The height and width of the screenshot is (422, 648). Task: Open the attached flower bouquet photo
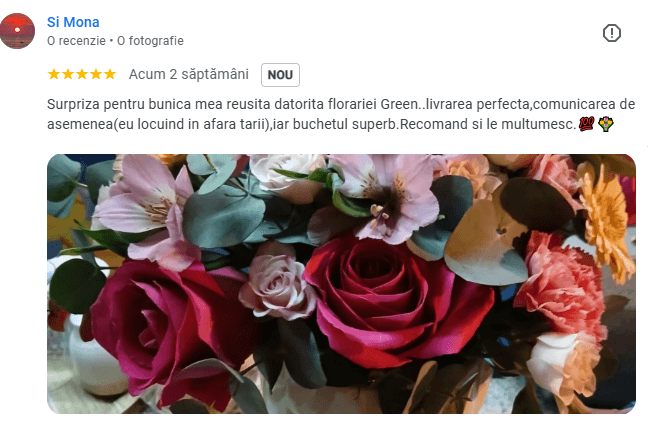tap(341, 284)
